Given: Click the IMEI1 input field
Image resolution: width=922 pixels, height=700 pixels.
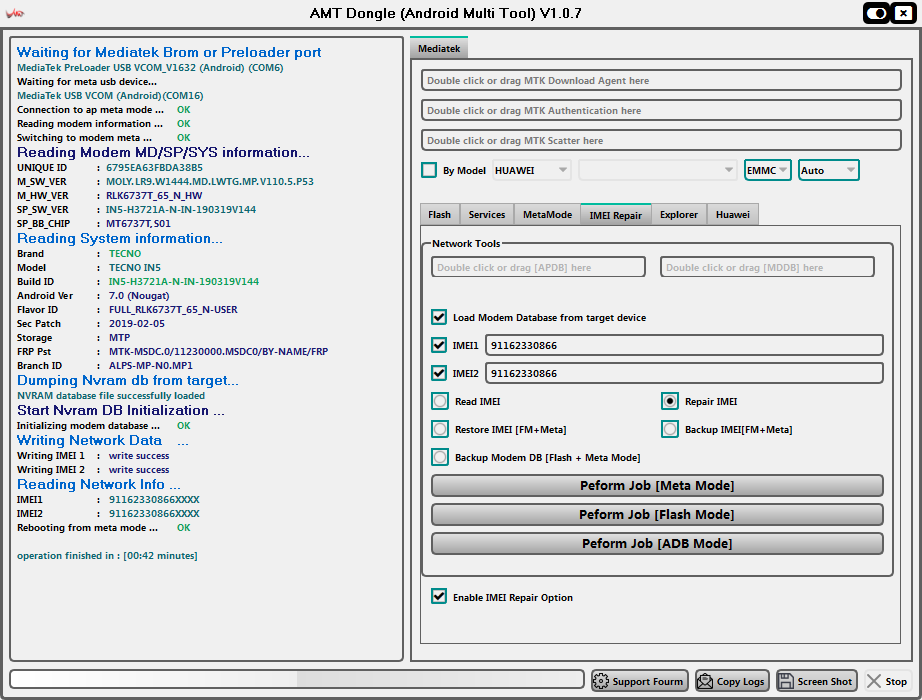Looking at the screenshot, I should pyautogui.click(x=684, y=345).
